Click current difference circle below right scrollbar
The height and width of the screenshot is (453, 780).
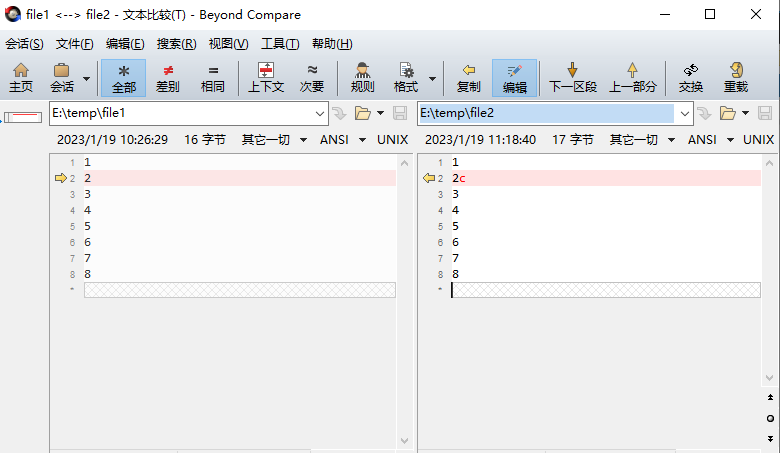(770, 418)
